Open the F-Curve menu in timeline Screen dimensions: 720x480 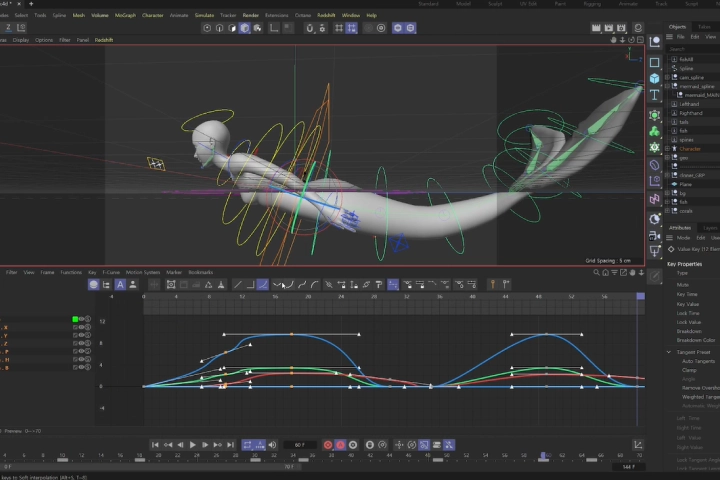[x=111, y=272]
